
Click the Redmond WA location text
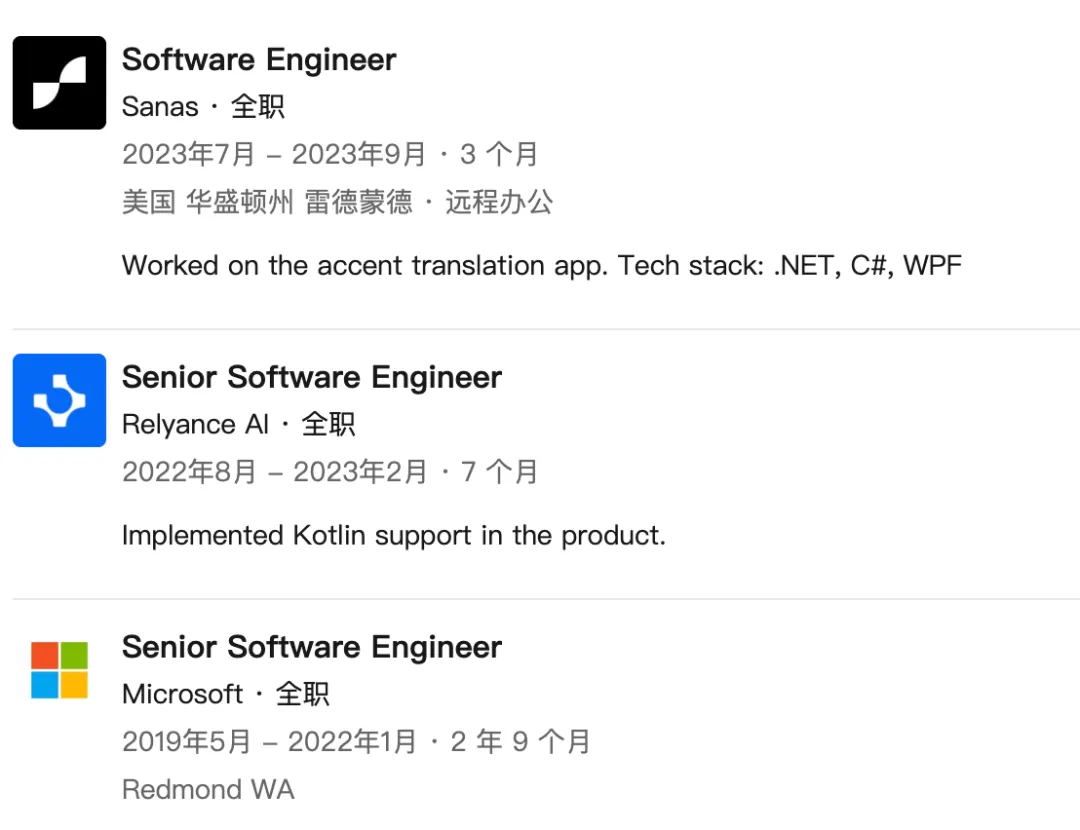click(208, 789)
